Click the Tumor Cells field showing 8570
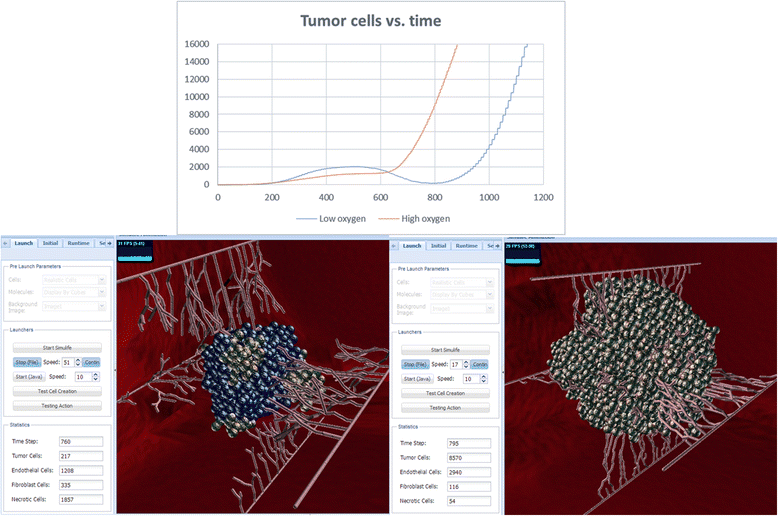Screen dimensions: 778x516 tap(469, 457)
